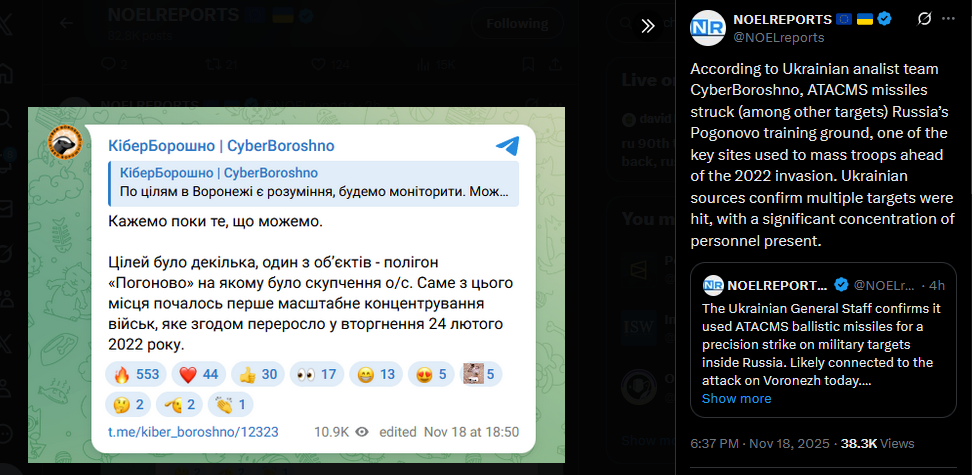Click the grinning face reaction showing 13

[x=376, y=375]
